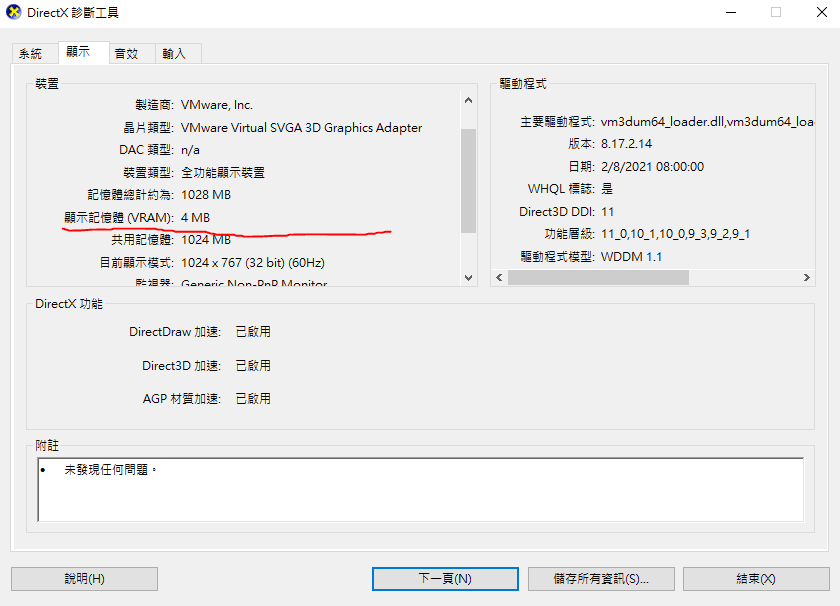Click the 驅動程式 horizontal scrollbar thumb
840x606 pixels.
tap(598, 278)
